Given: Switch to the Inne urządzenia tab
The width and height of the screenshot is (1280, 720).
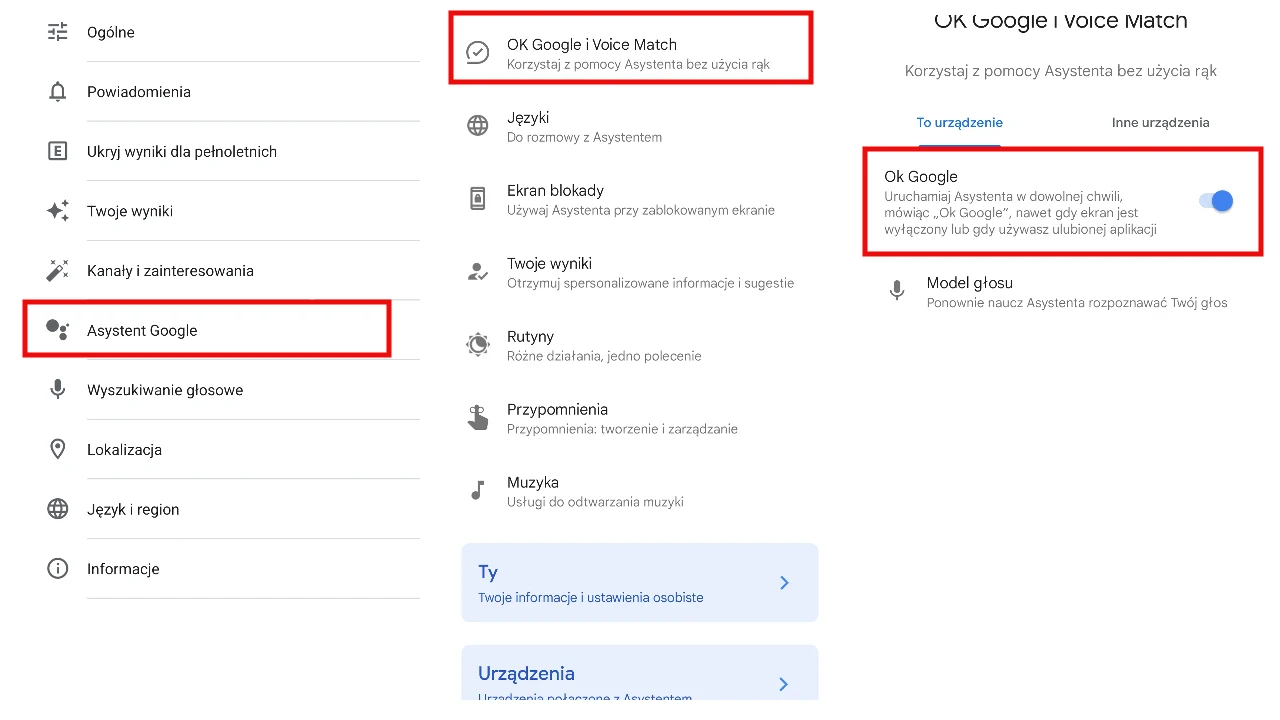Looking at the screenshot, I should [x=1160, y=122].
